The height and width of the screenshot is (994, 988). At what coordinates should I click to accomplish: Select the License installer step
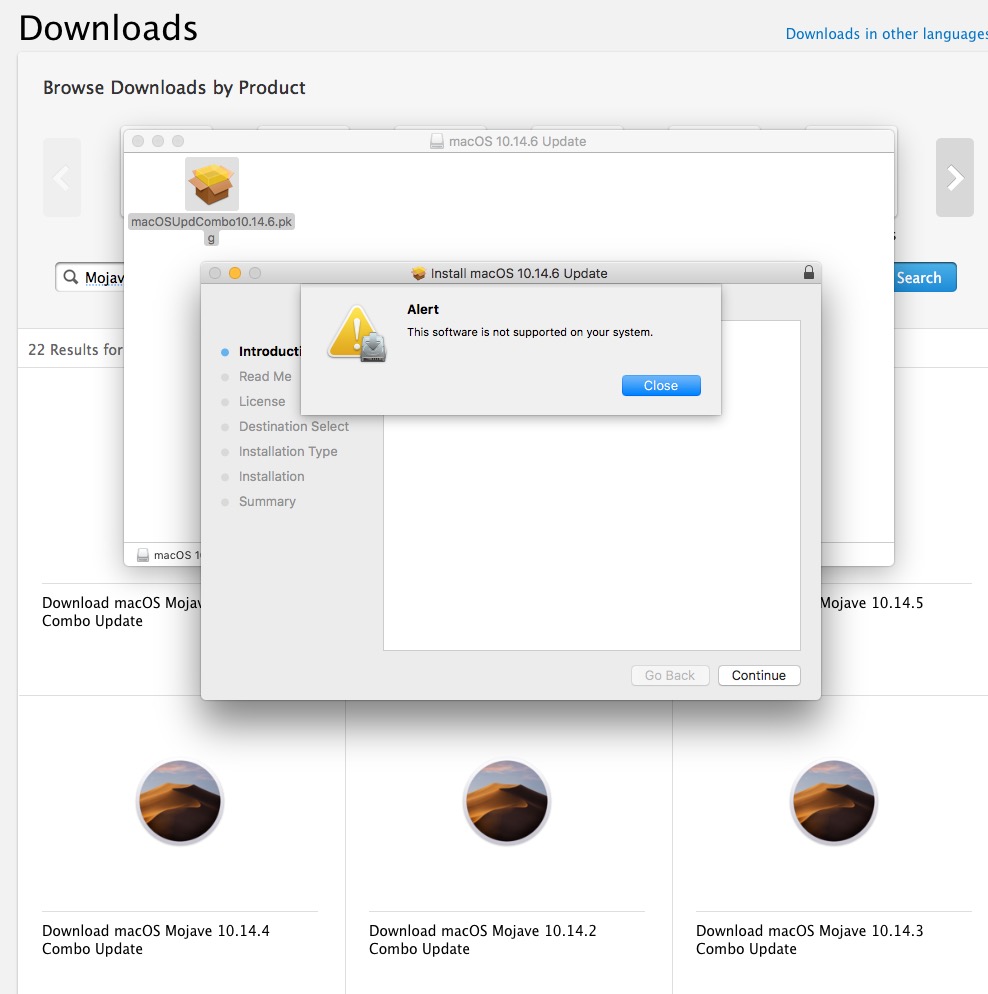(262, 401)
